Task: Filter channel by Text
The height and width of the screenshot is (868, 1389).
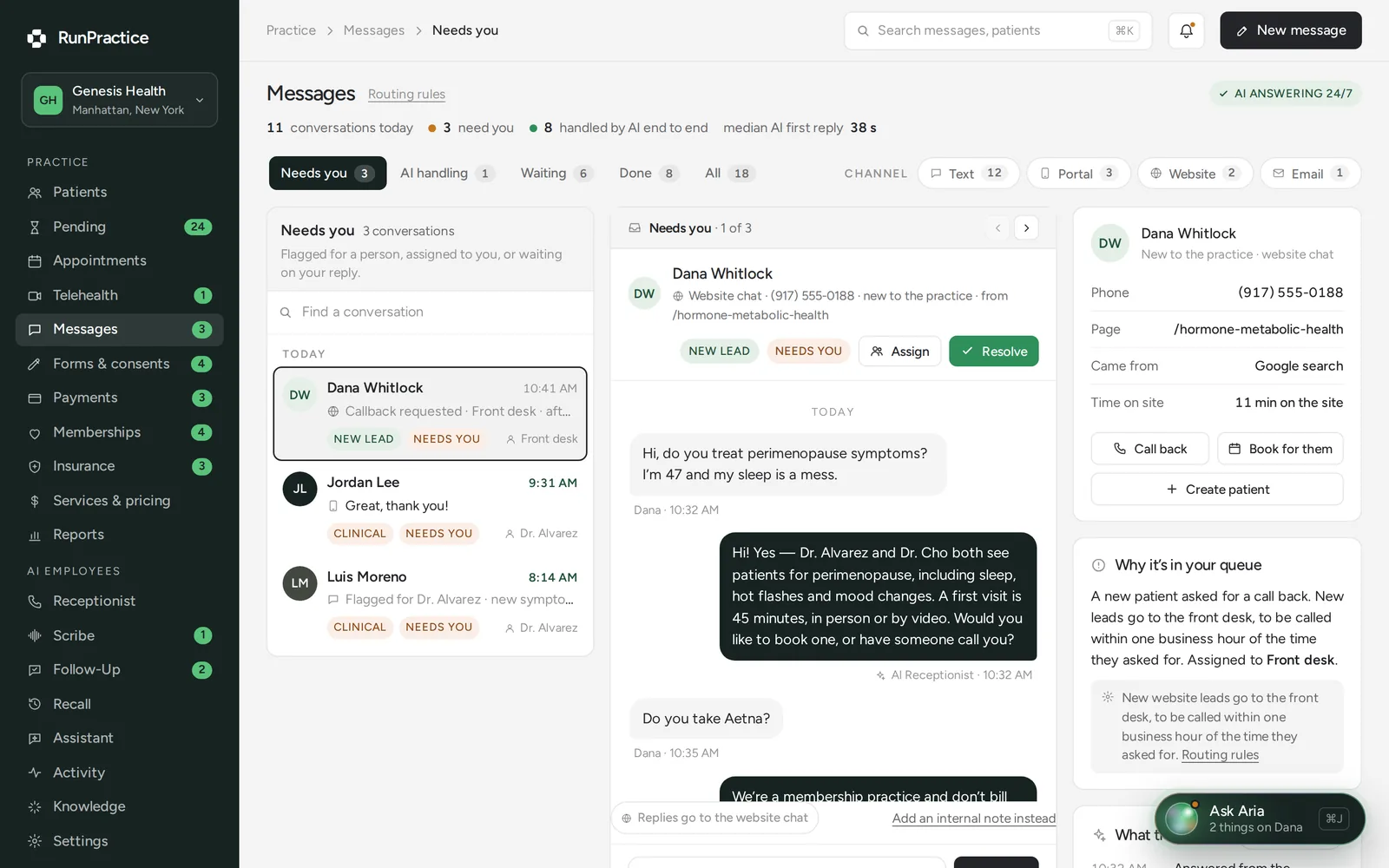Action: pos(968,174)
